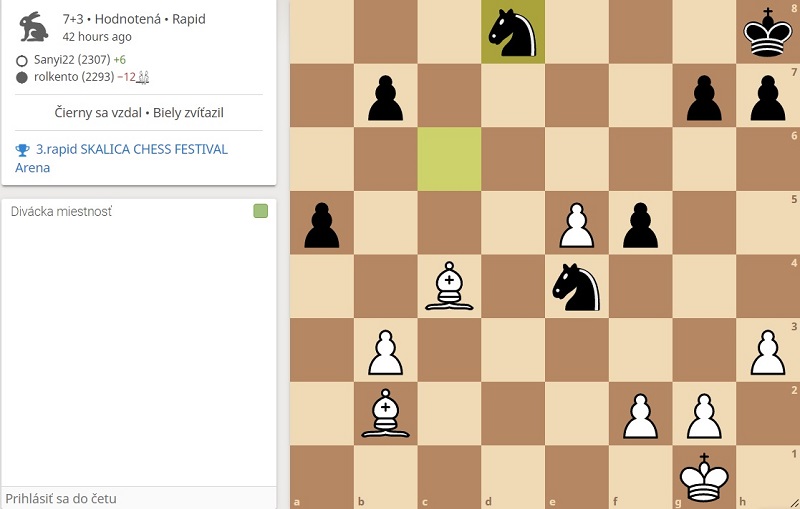Click the trophy tournament icon
The width and height of the screenshot is (800, 509).
22,150
